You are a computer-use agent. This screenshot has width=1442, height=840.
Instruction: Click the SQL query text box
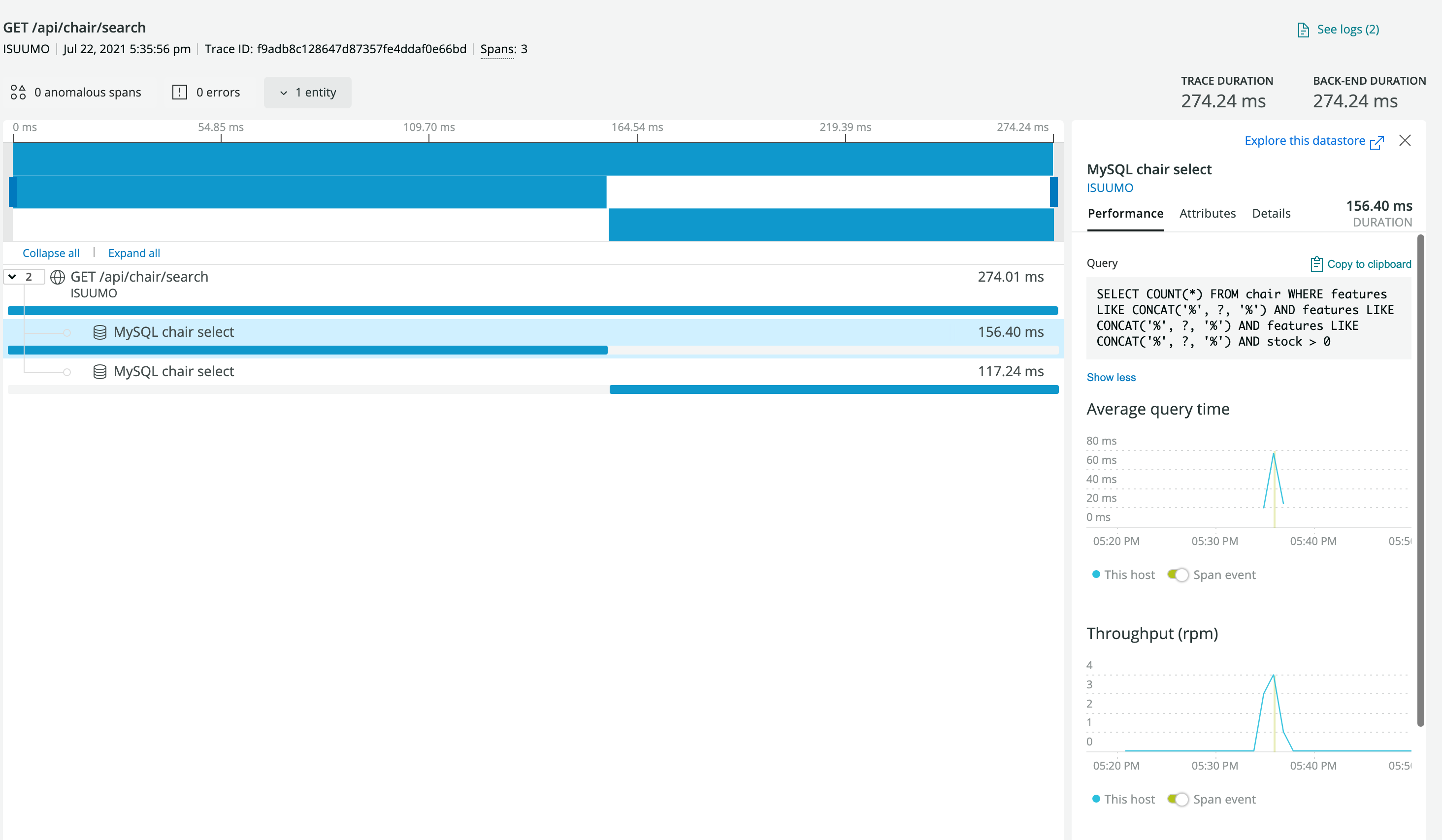(x=1248, y=318)
